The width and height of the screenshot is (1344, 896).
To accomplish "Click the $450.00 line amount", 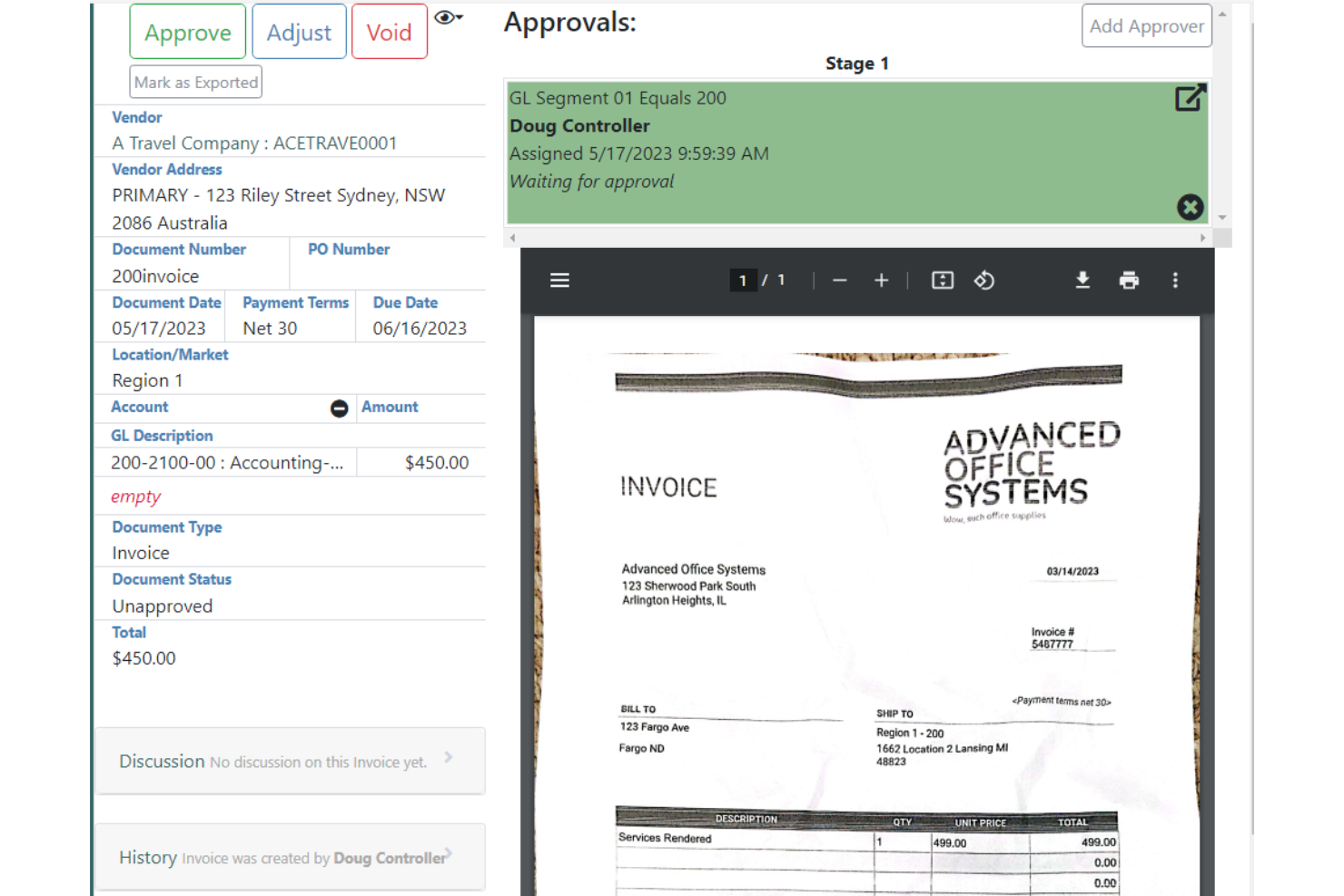I will tap(437, 463).
